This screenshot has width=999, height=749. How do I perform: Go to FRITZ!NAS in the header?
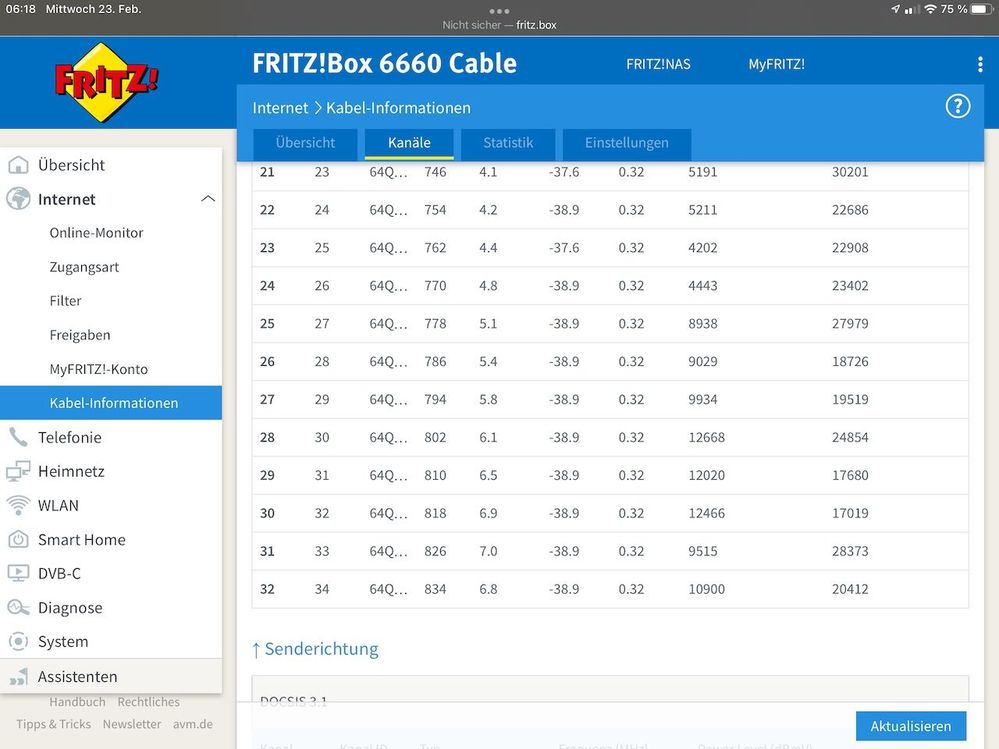(x=658, y=63)
